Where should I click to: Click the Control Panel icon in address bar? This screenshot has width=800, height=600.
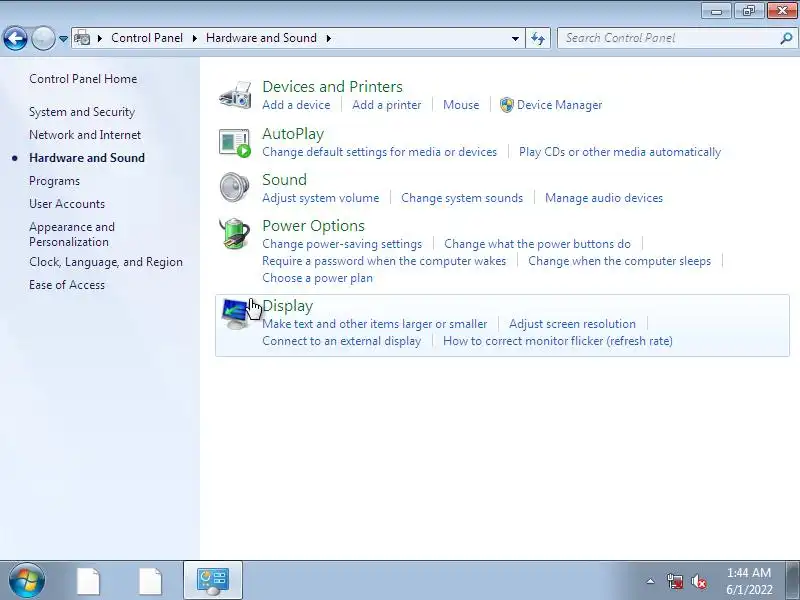pos(82,38)
